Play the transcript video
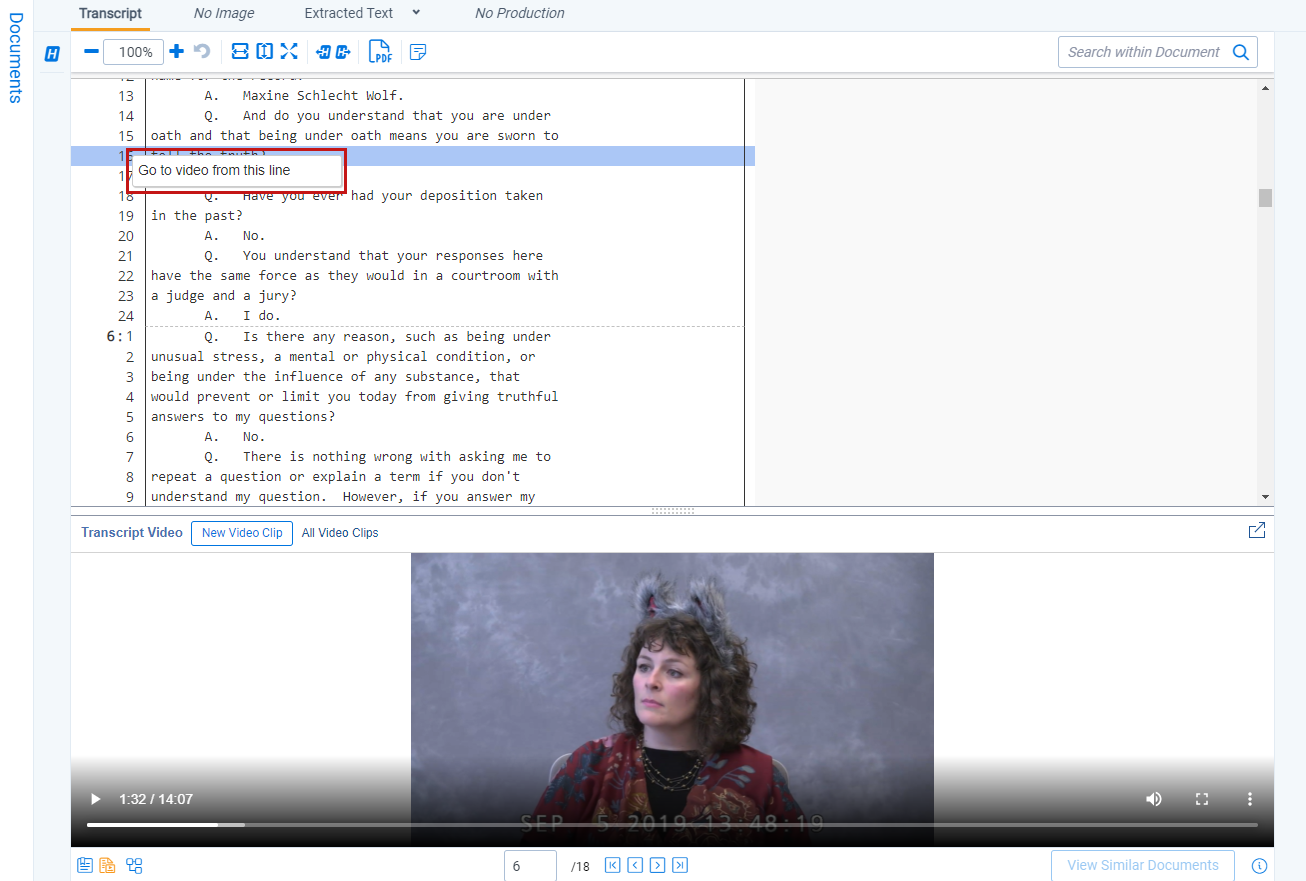 tap(96, 799)
